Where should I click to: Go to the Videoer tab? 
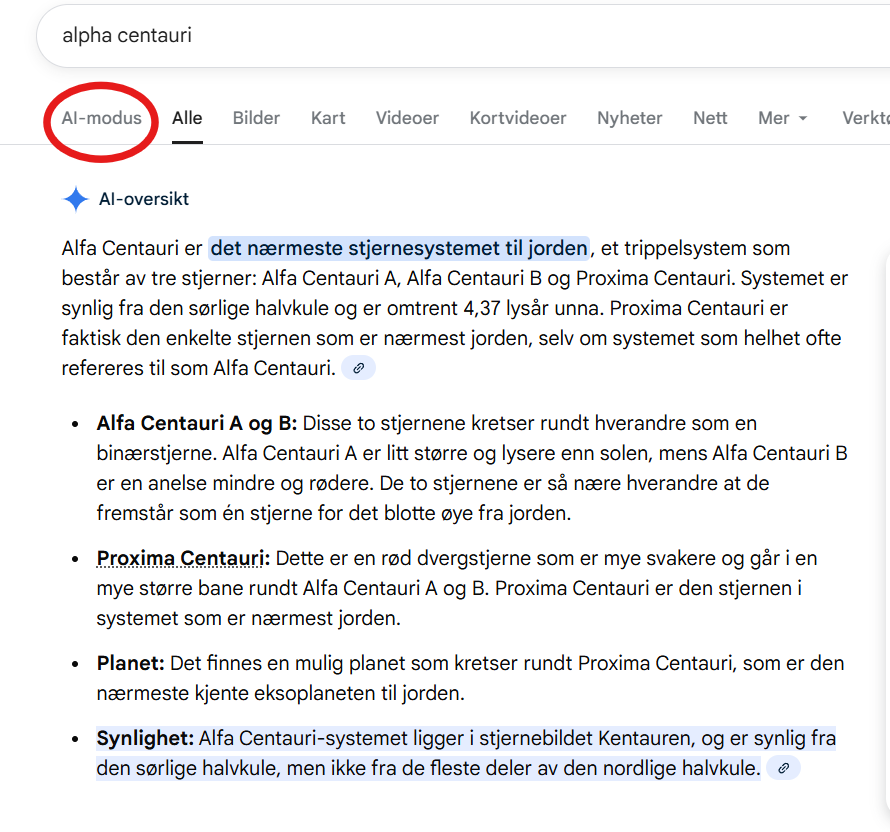click(x=407, y=118)
